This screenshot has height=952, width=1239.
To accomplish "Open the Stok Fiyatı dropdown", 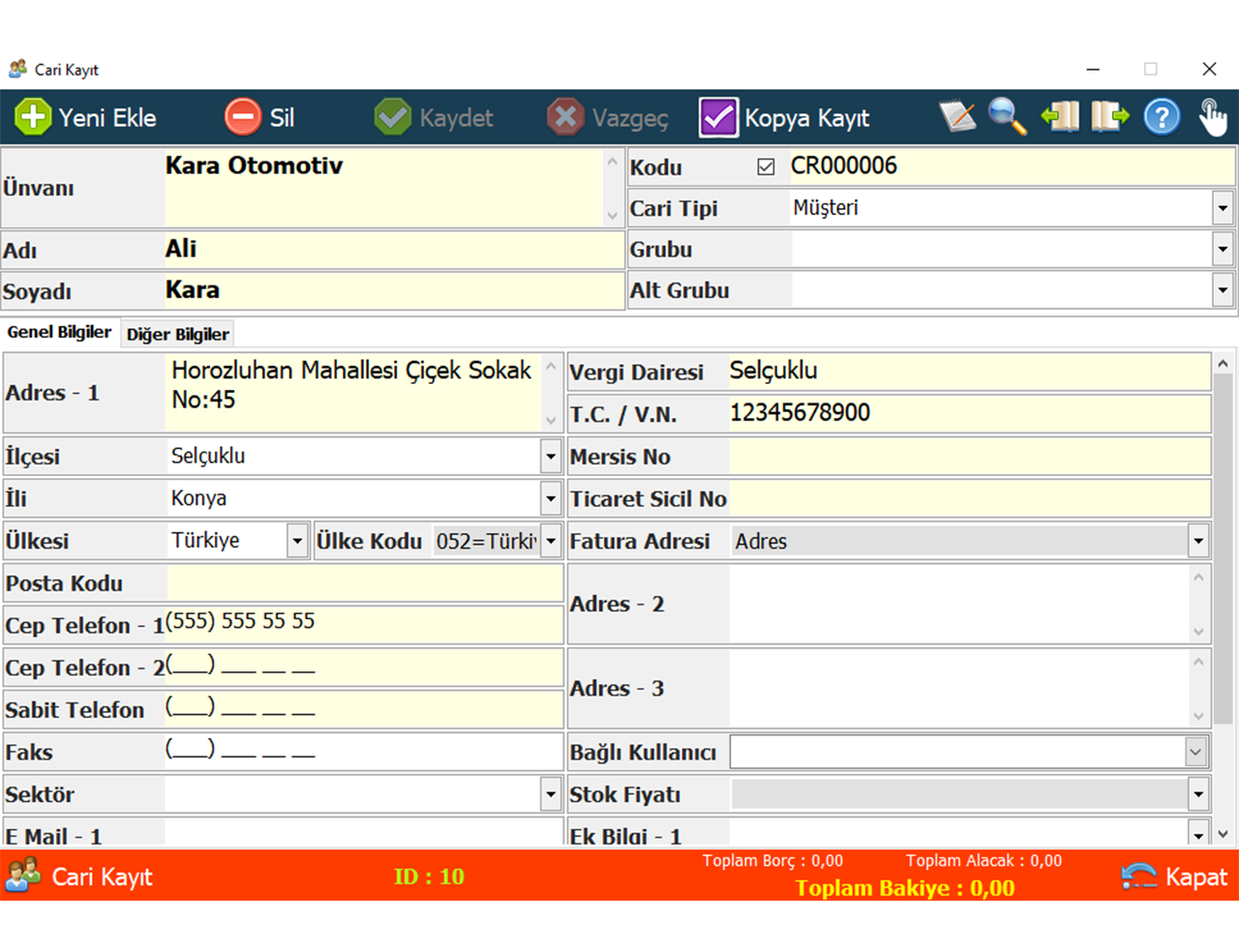I will click(x=1198, y=794).
